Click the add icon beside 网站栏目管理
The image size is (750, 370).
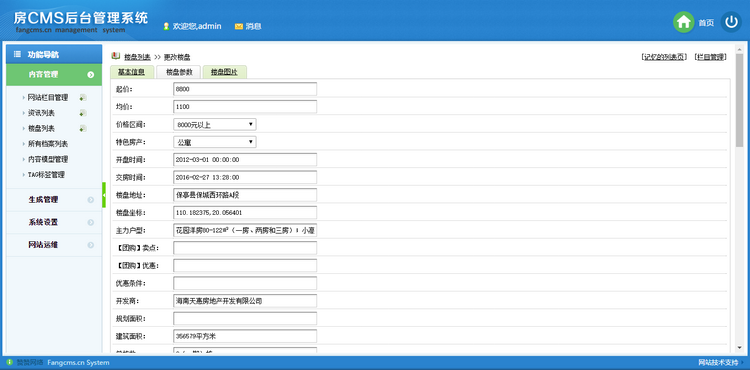pos(83,98)
